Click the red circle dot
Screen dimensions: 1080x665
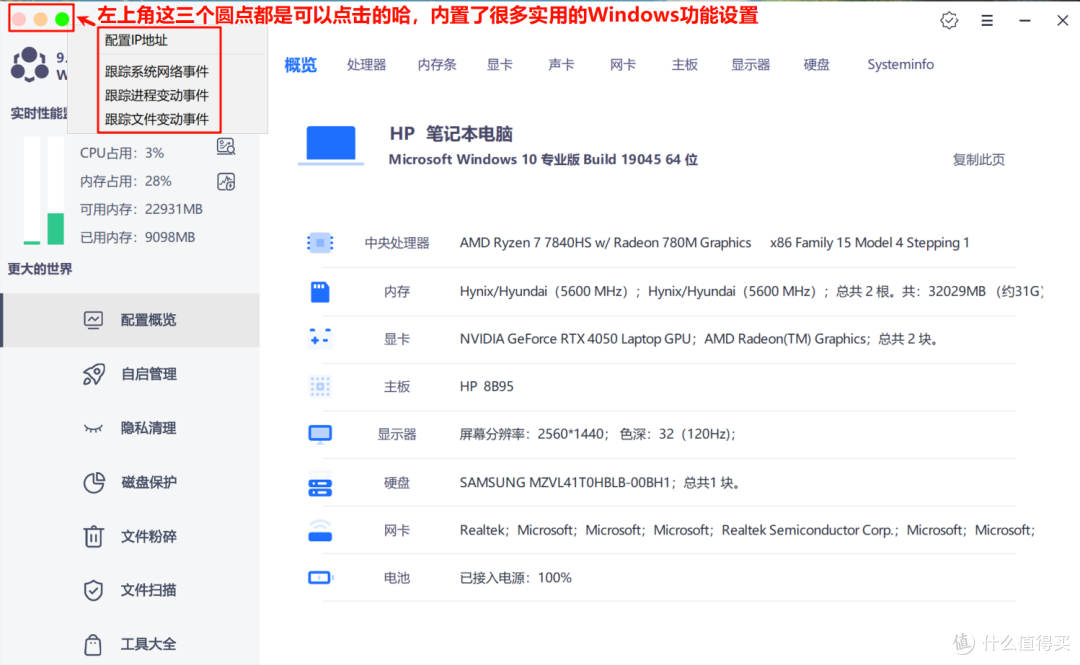pyautogui.click(x=19, y=19)
